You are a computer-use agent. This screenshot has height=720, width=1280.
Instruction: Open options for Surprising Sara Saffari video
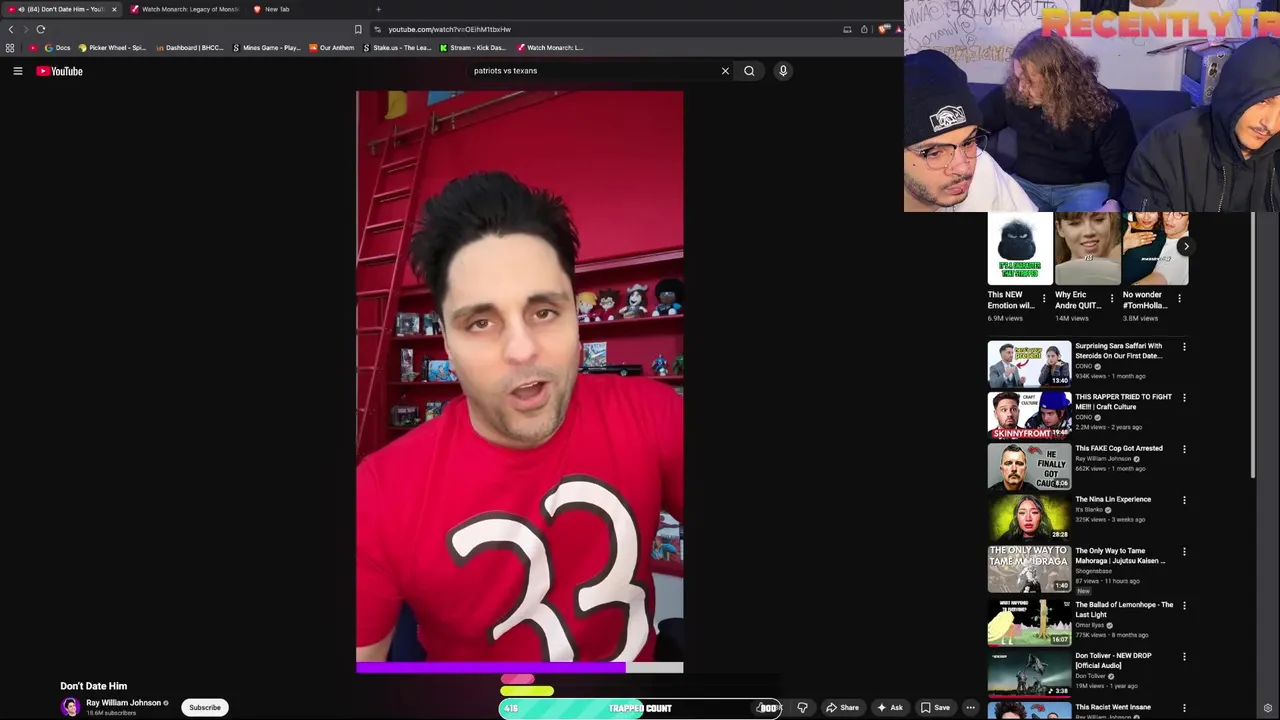[x=1184, y=347]
